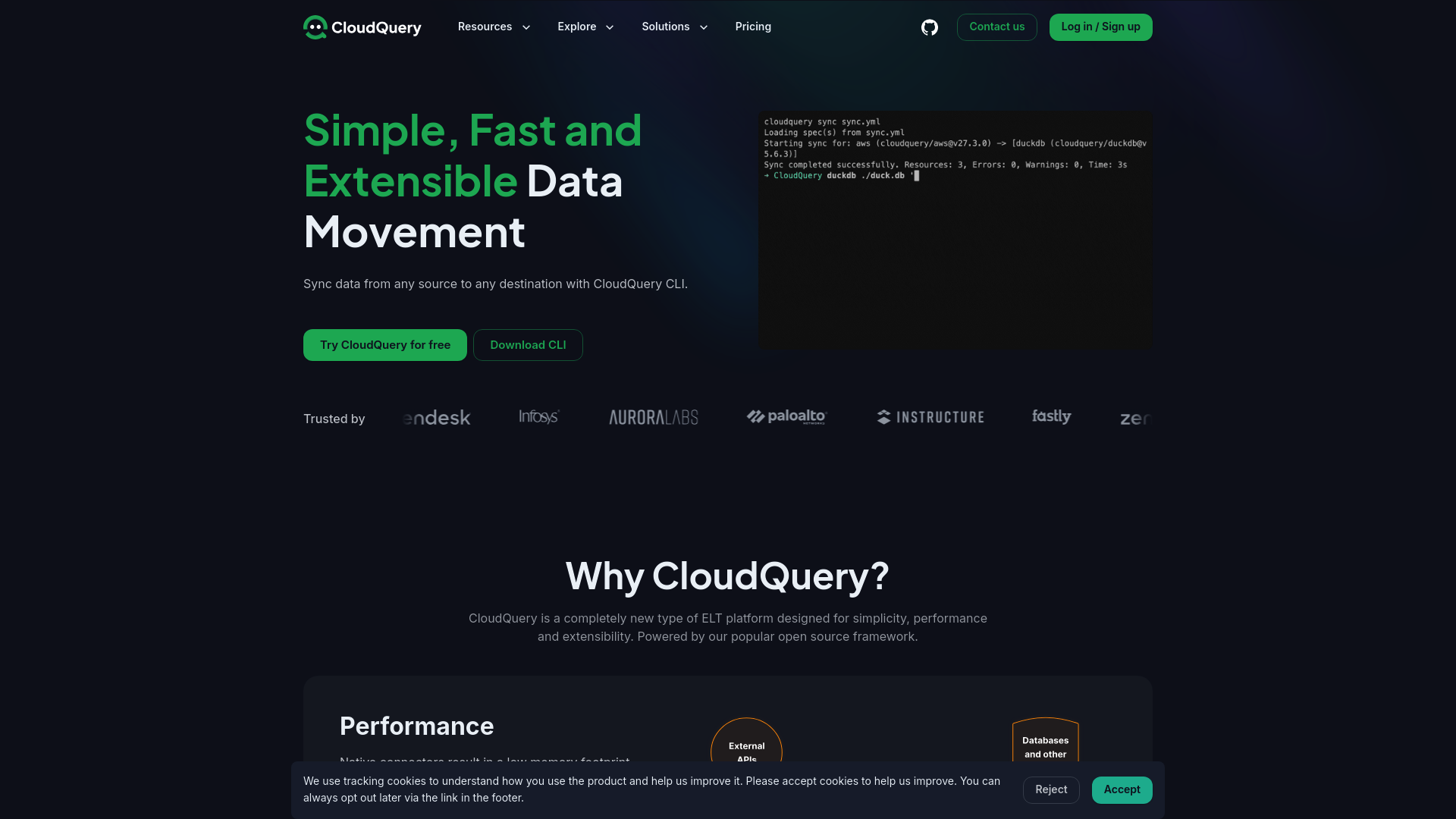Click the GitHub icon in the navbar
The height and width of the screenshot is (819, 1456).
929,27
